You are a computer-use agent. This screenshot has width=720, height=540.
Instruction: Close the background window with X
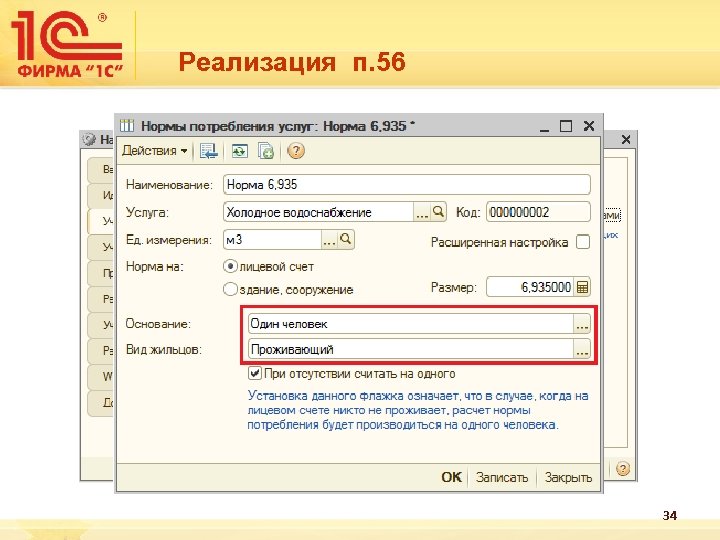pos(626,140)
